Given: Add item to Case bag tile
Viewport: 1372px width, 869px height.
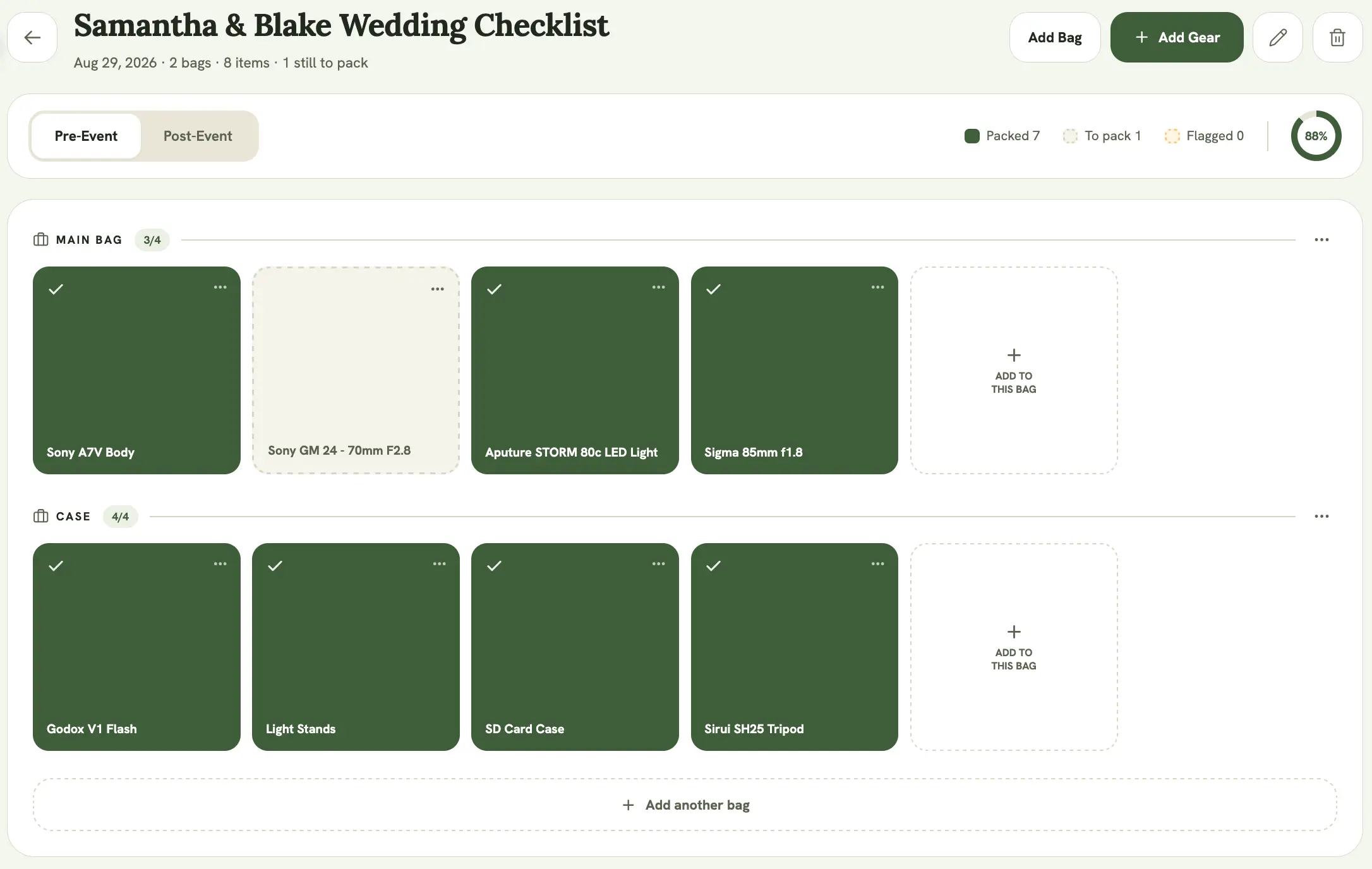Looking at the screenshot, I should point(1014,647).
